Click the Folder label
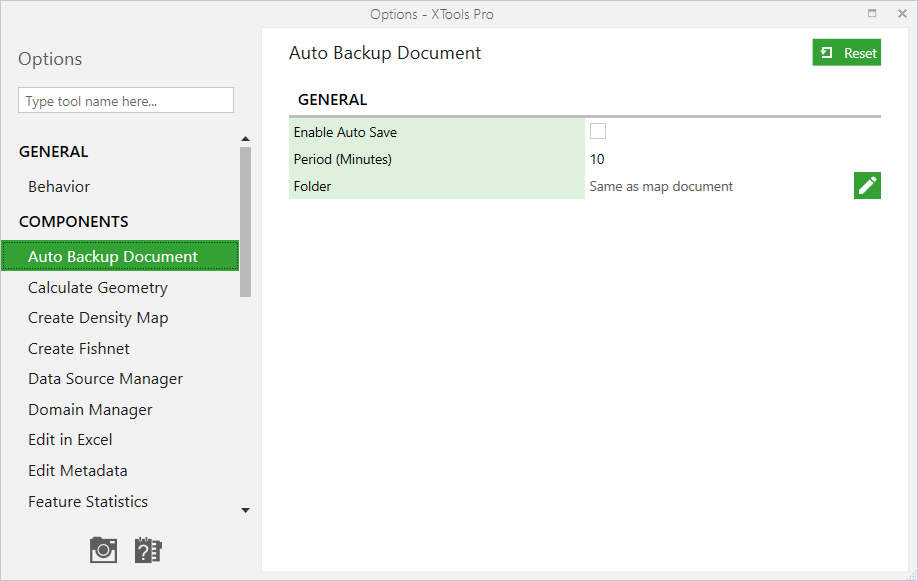The height and width of the screenshot is (581, 918). (x=312, y=186)
